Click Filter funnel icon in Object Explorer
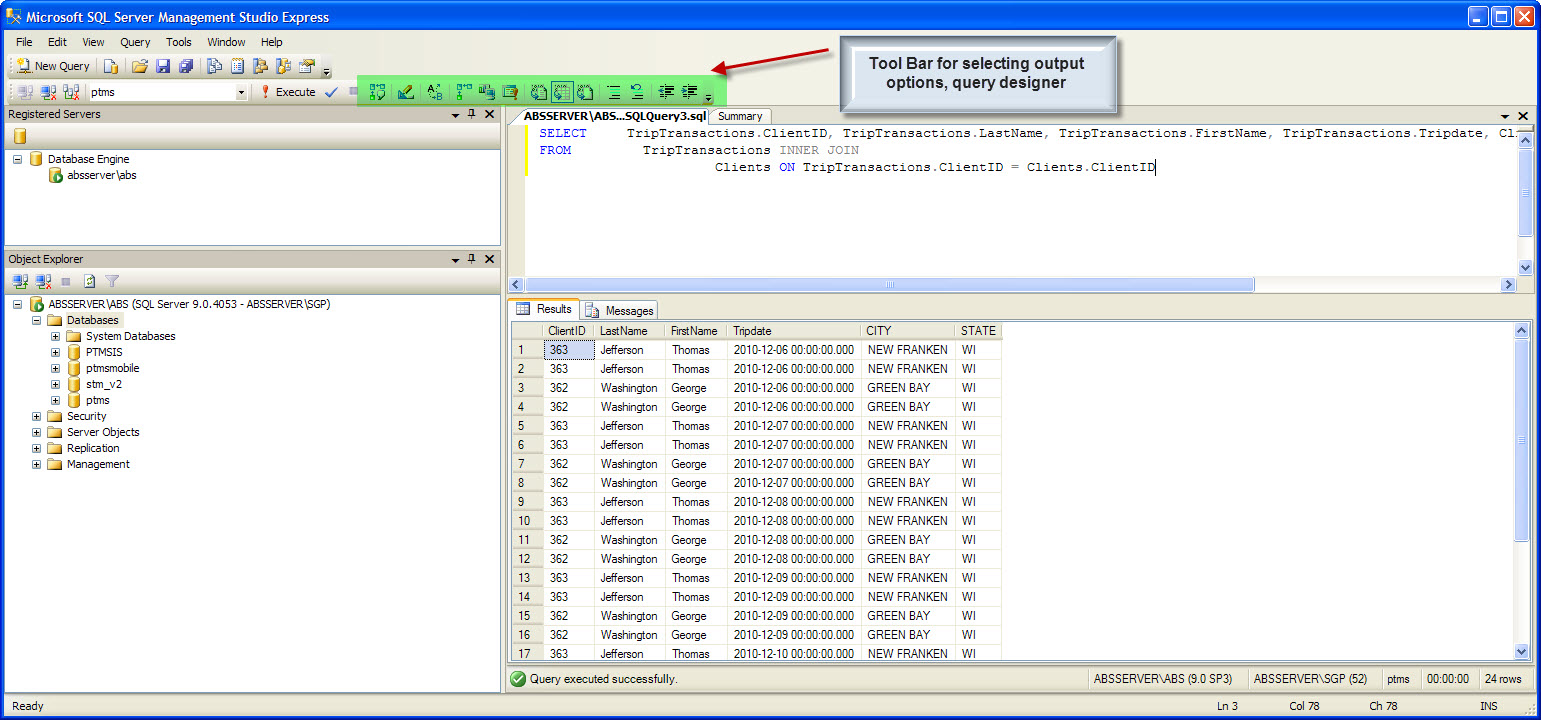The height and width of the screenshot is (720, 1541). pos(112,282)
